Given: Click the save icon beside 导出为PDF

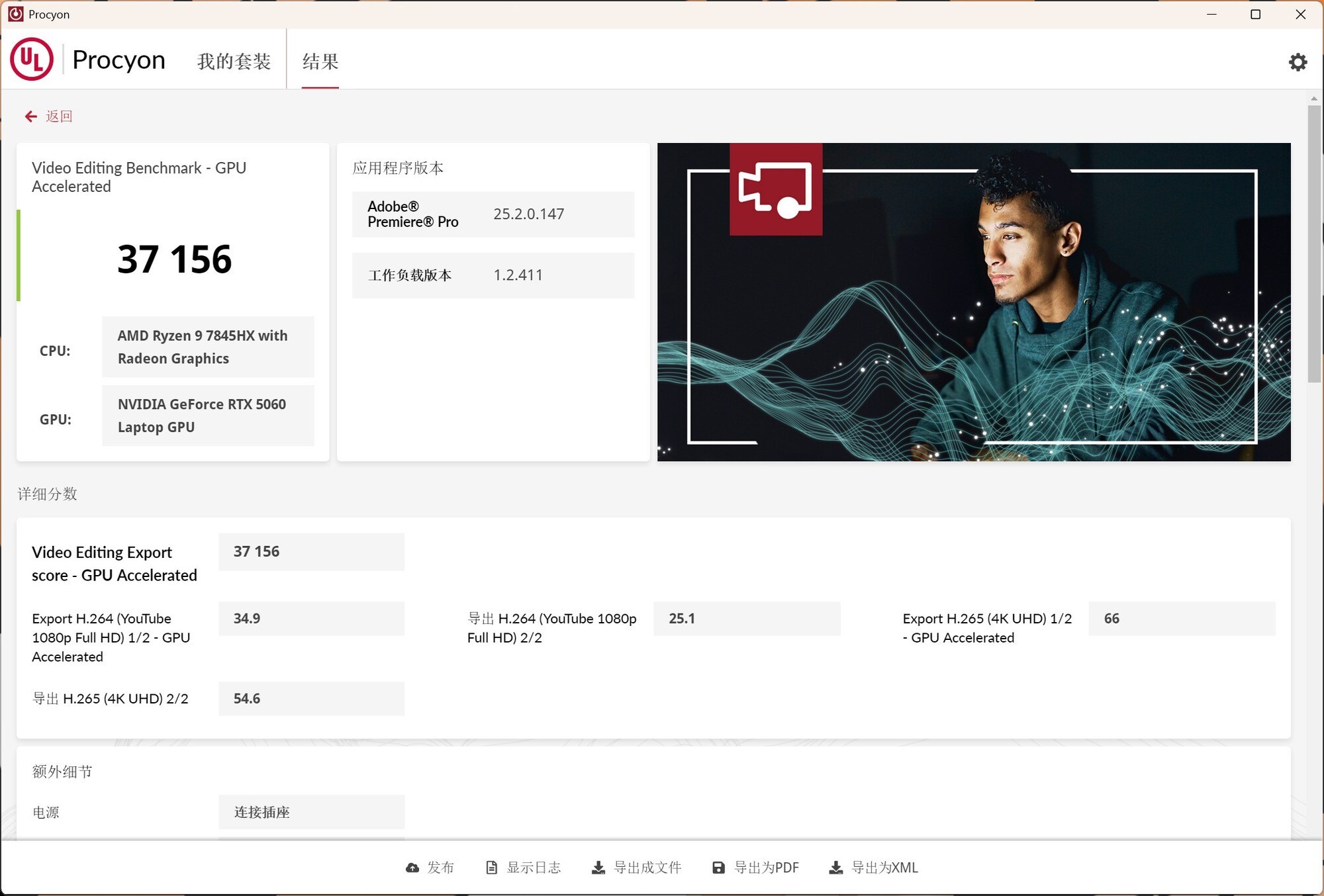Looking at the screenshot, I should [x=718, y=867].
